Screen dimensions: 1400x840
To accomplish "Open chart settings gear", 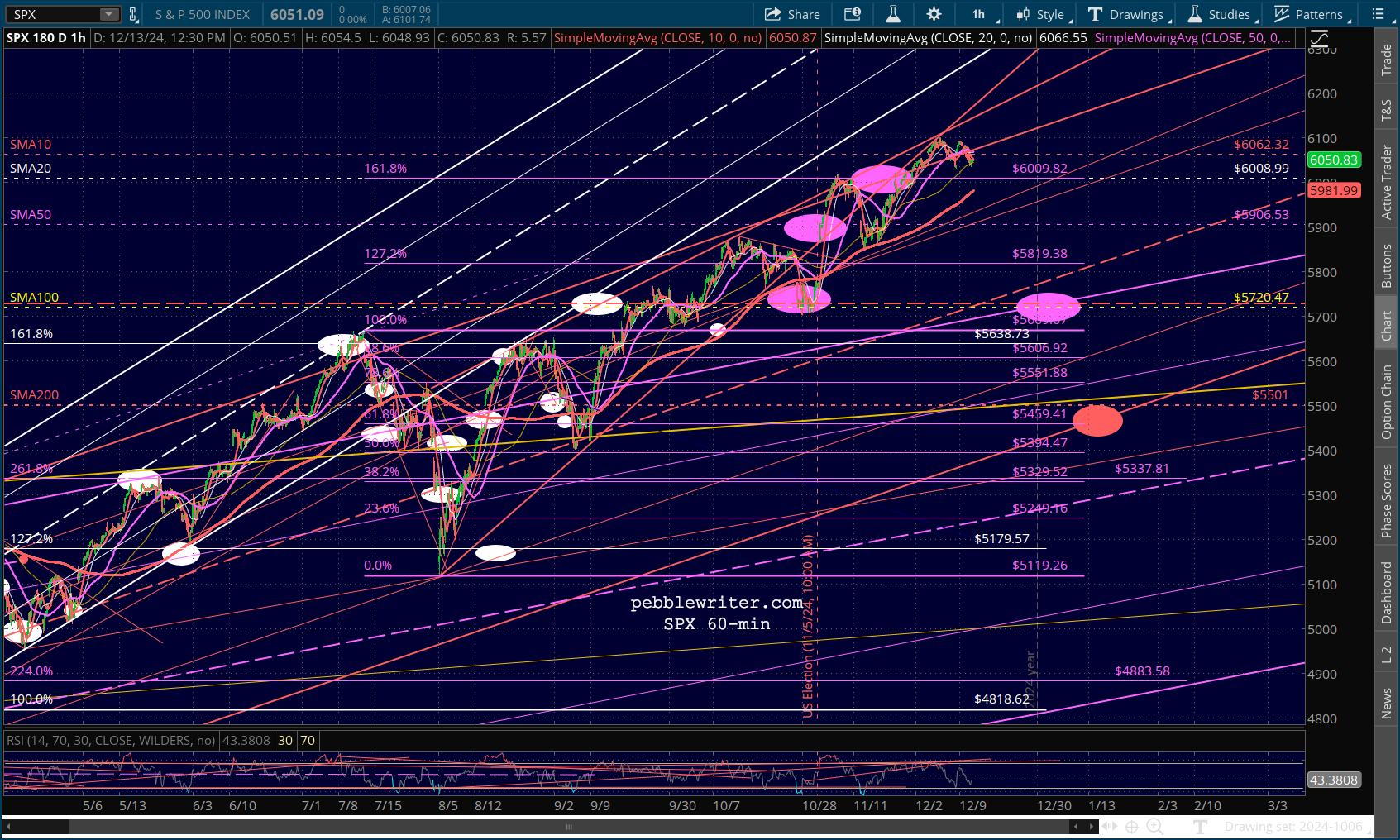I will point(934,14).
